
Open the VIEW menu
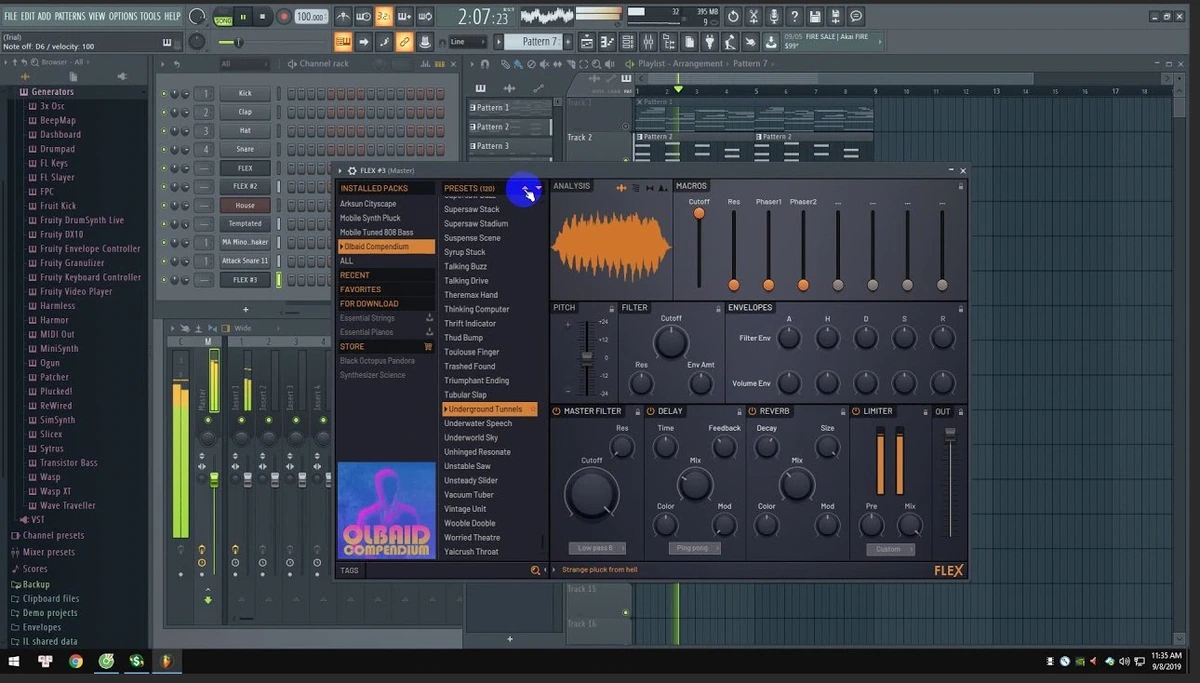pos(96,17)
